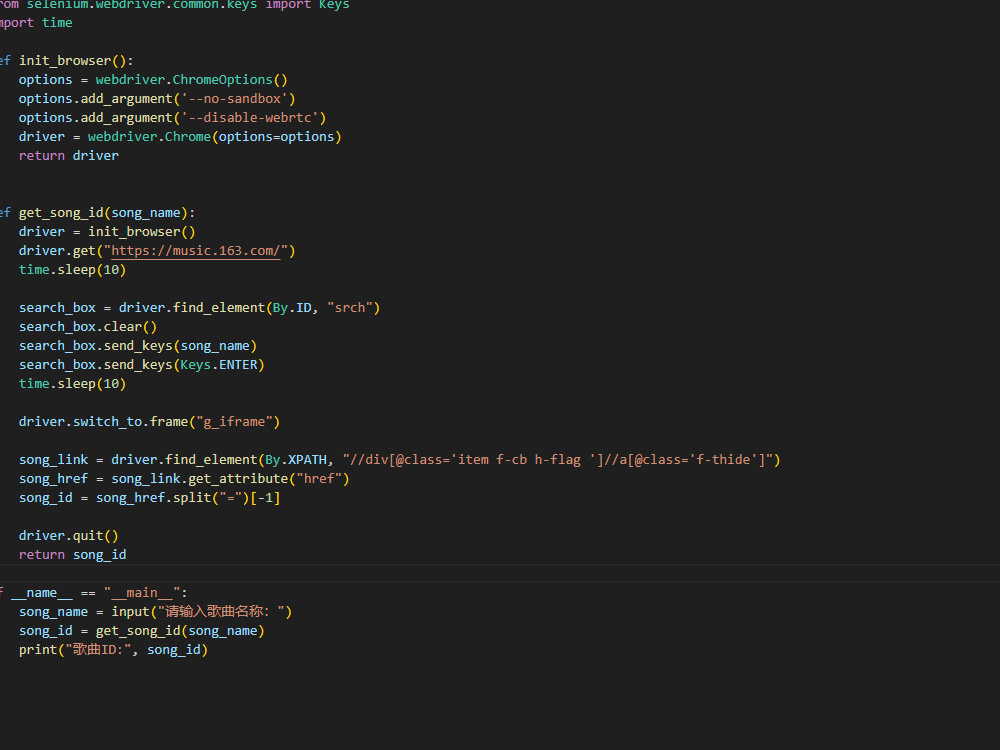Click By.XPATH in the song_link line

pos(295,460)
